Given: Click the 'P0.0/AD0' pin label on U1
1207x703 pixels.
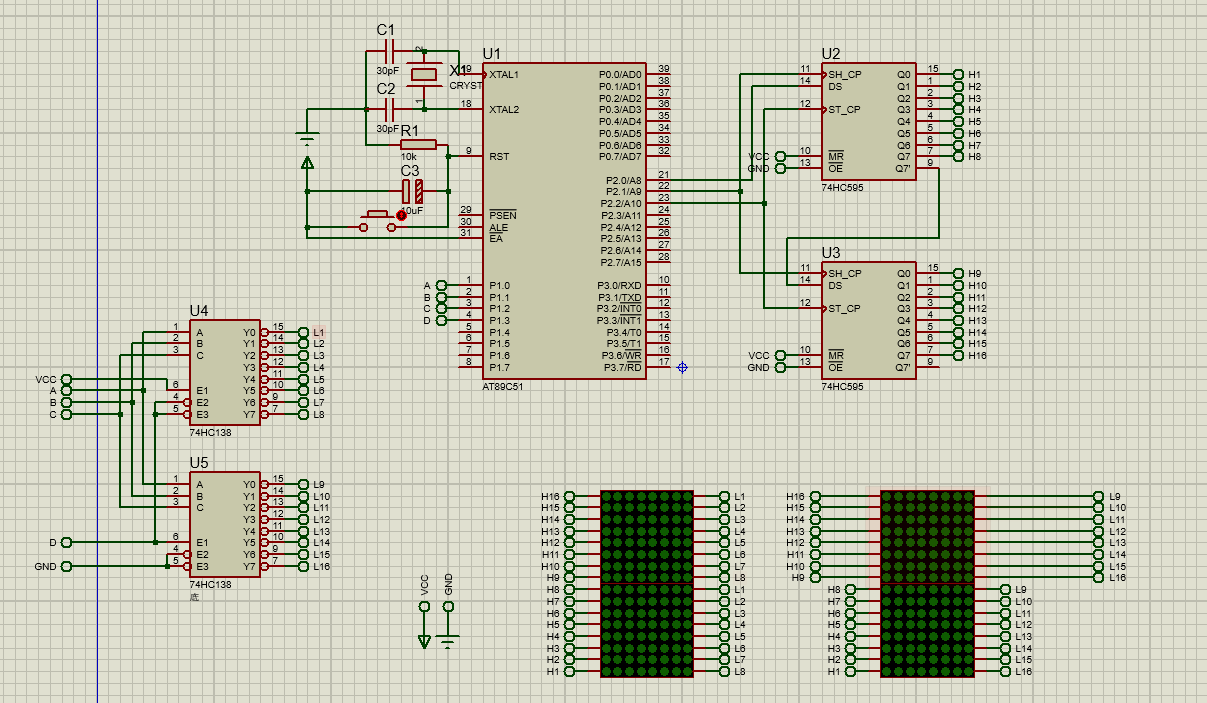Looking at the screenshot, I should pos(620,75).
